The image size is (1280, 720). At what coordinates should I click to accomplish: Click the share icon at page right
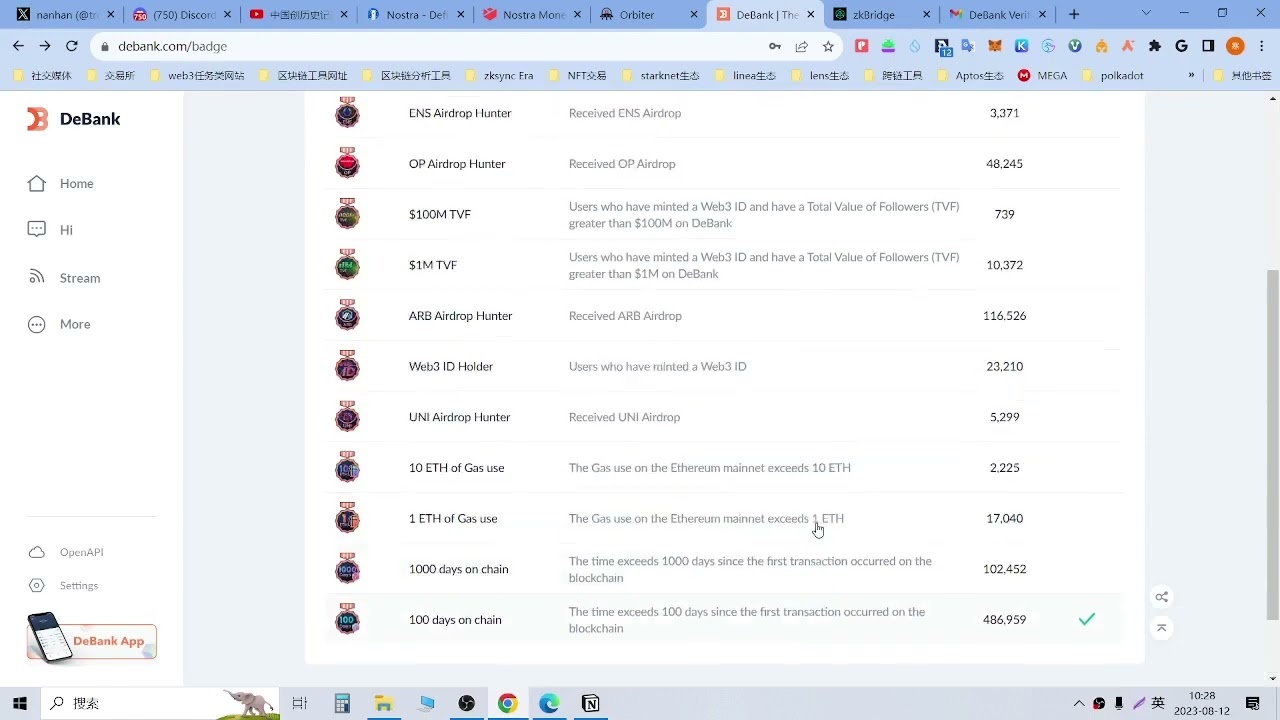[x=1161, y=597]
